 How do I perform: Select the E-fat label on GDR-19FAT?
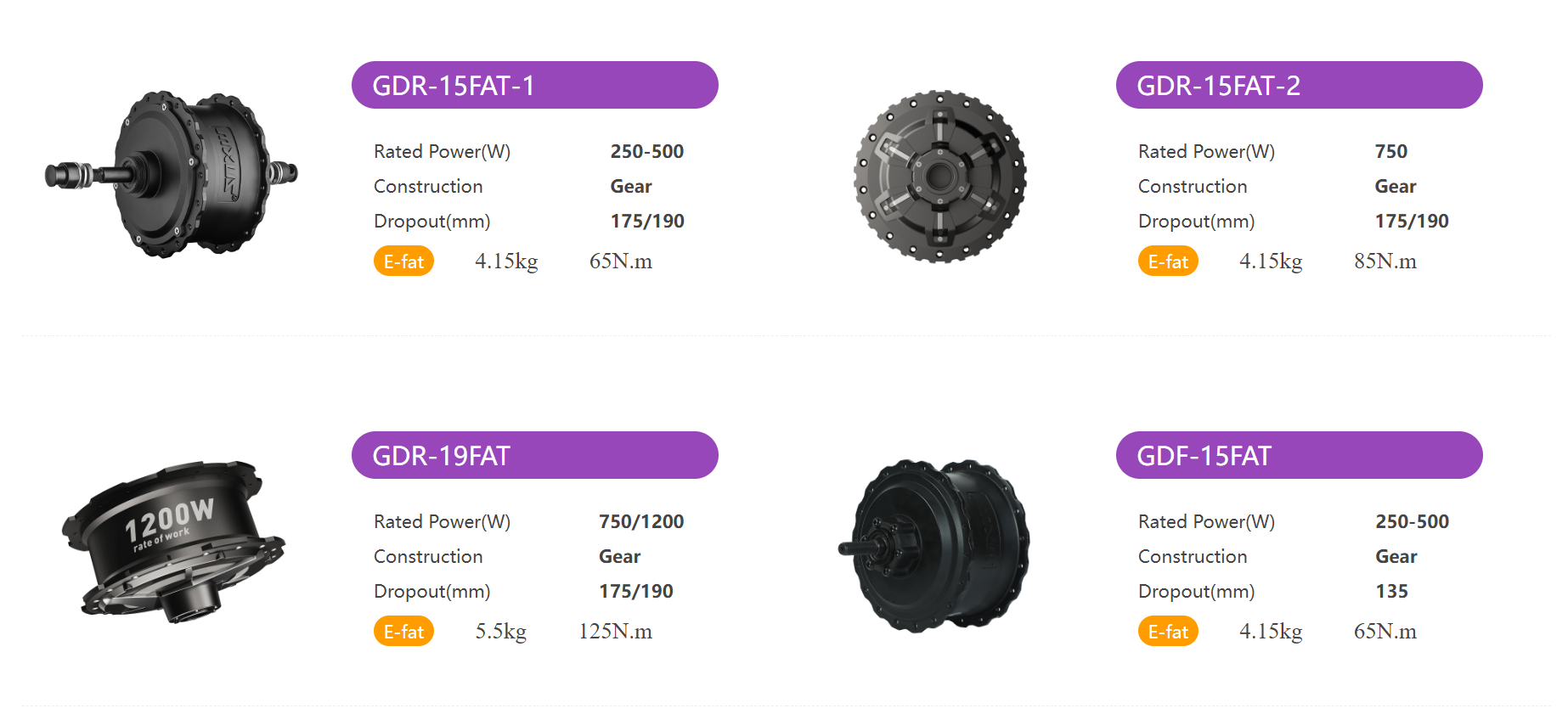point(403,632)
